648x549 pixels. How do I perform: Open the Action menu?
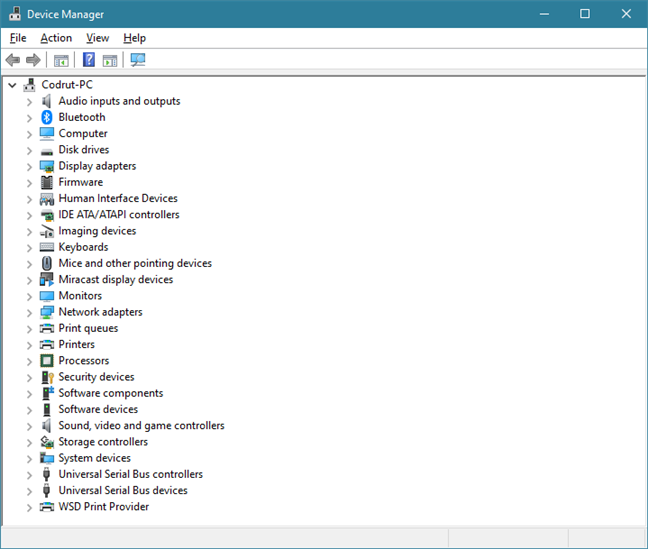(x=56, y=38)
